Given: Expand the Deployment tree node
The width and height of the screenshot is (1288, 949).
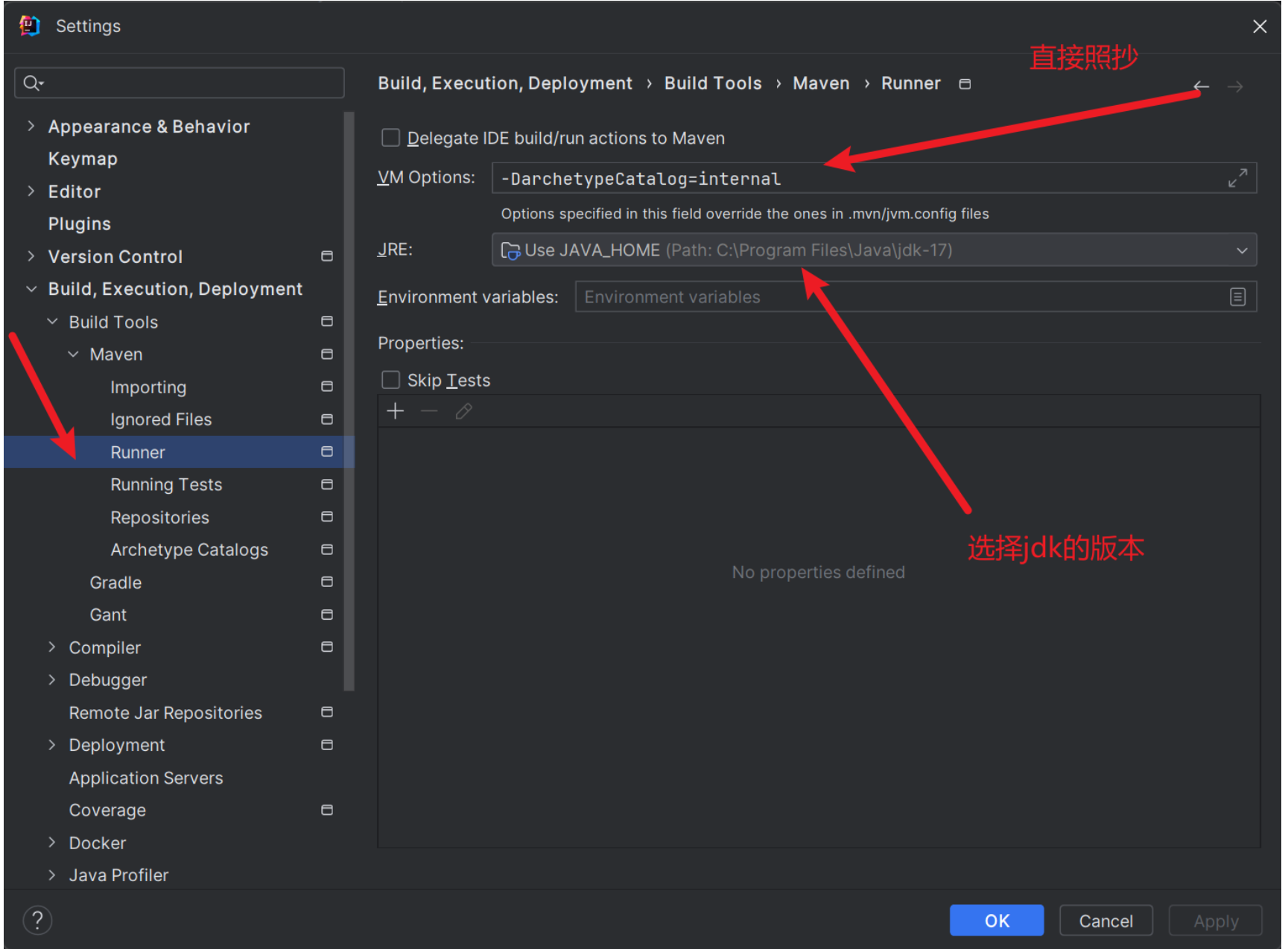Looking at the screenshot, I should pos(52,745).
